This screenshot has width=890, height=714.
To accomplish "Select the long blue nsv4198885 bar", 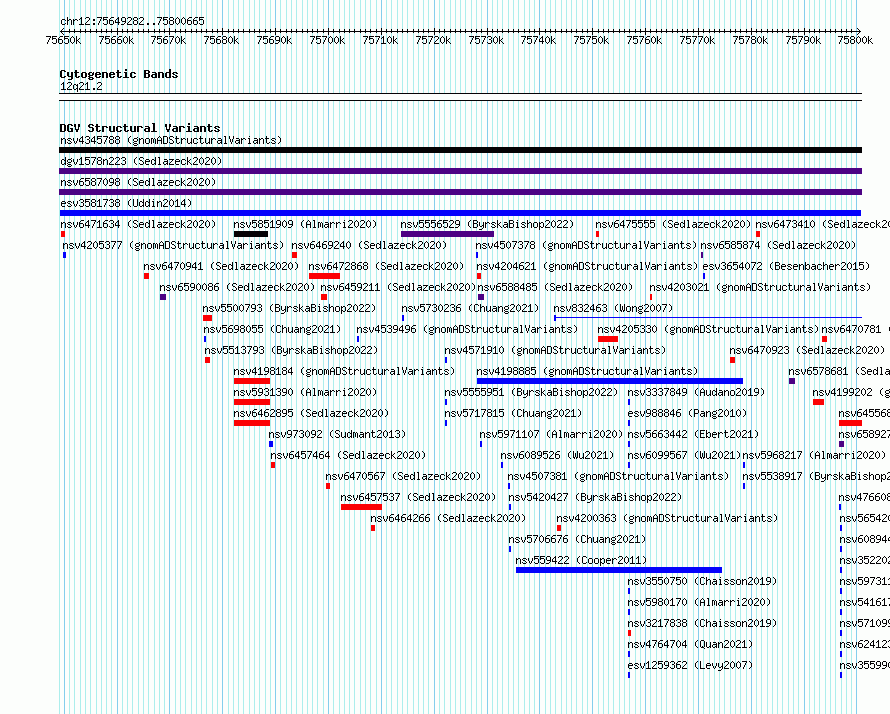I will [x=610, y=381].
